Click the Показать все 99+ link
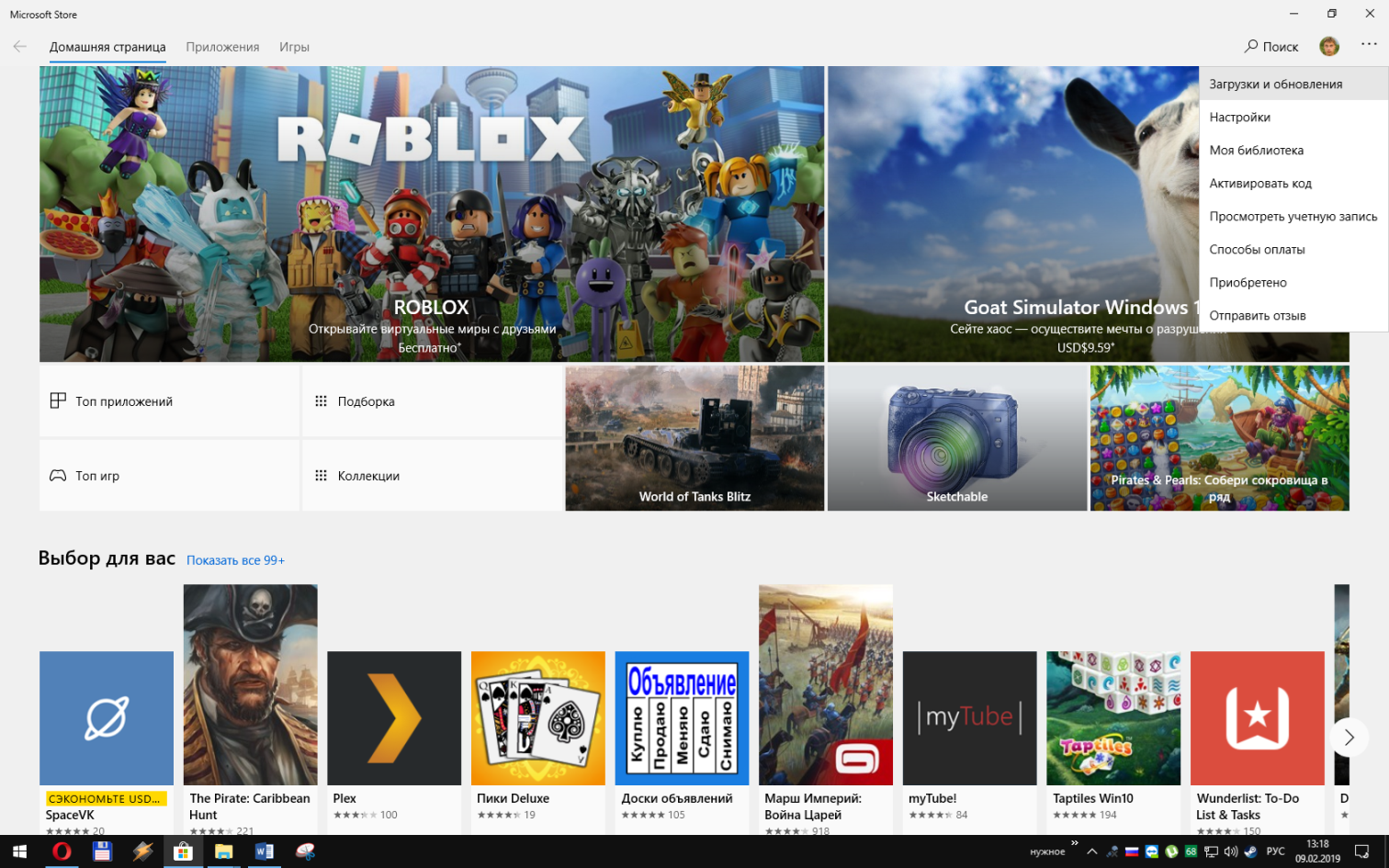Screen dimensions: 1389x868 tap(235, 560)
